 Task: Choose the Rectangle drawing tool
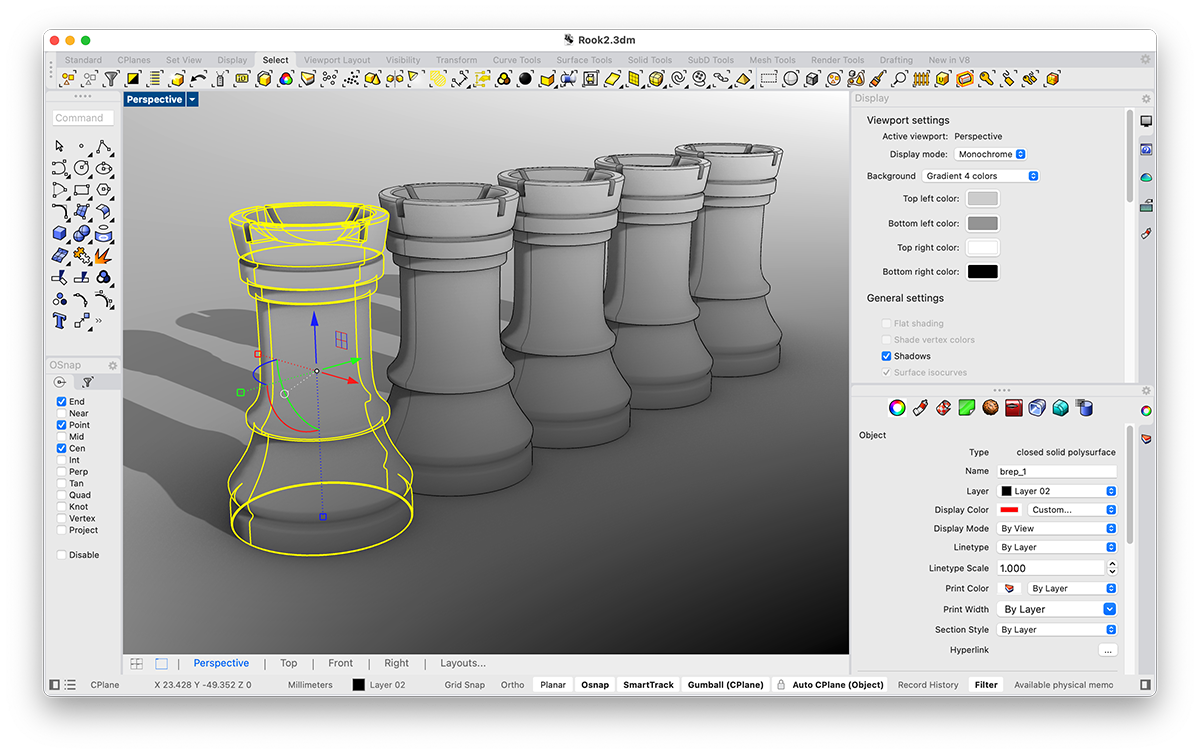coord(81,189)
